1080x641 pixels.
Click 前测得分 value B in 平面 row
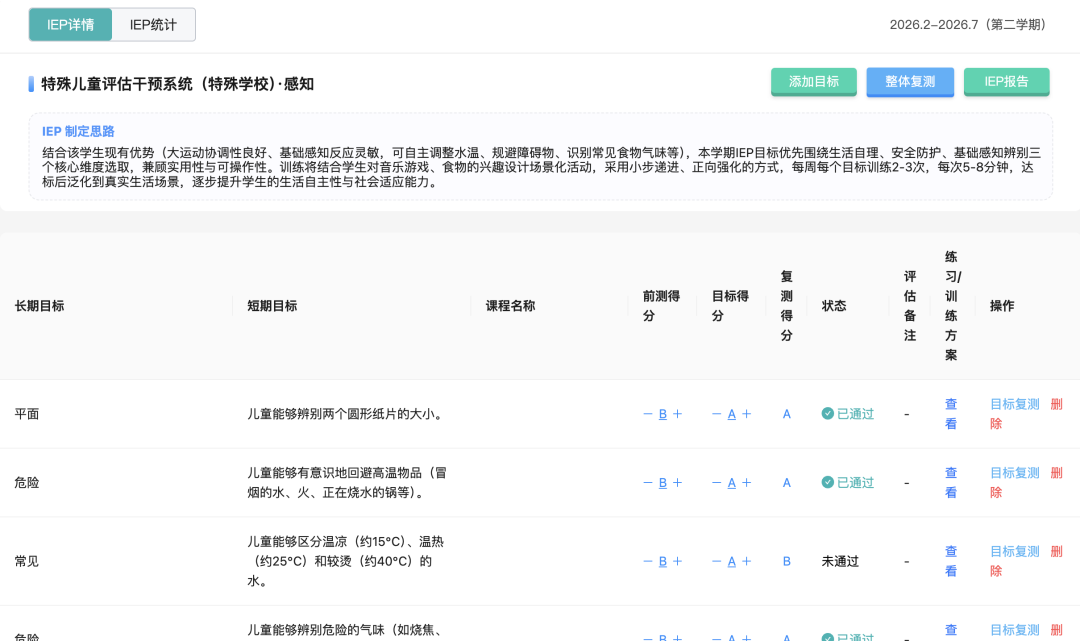pyautogui.click(x=663, y=414)
